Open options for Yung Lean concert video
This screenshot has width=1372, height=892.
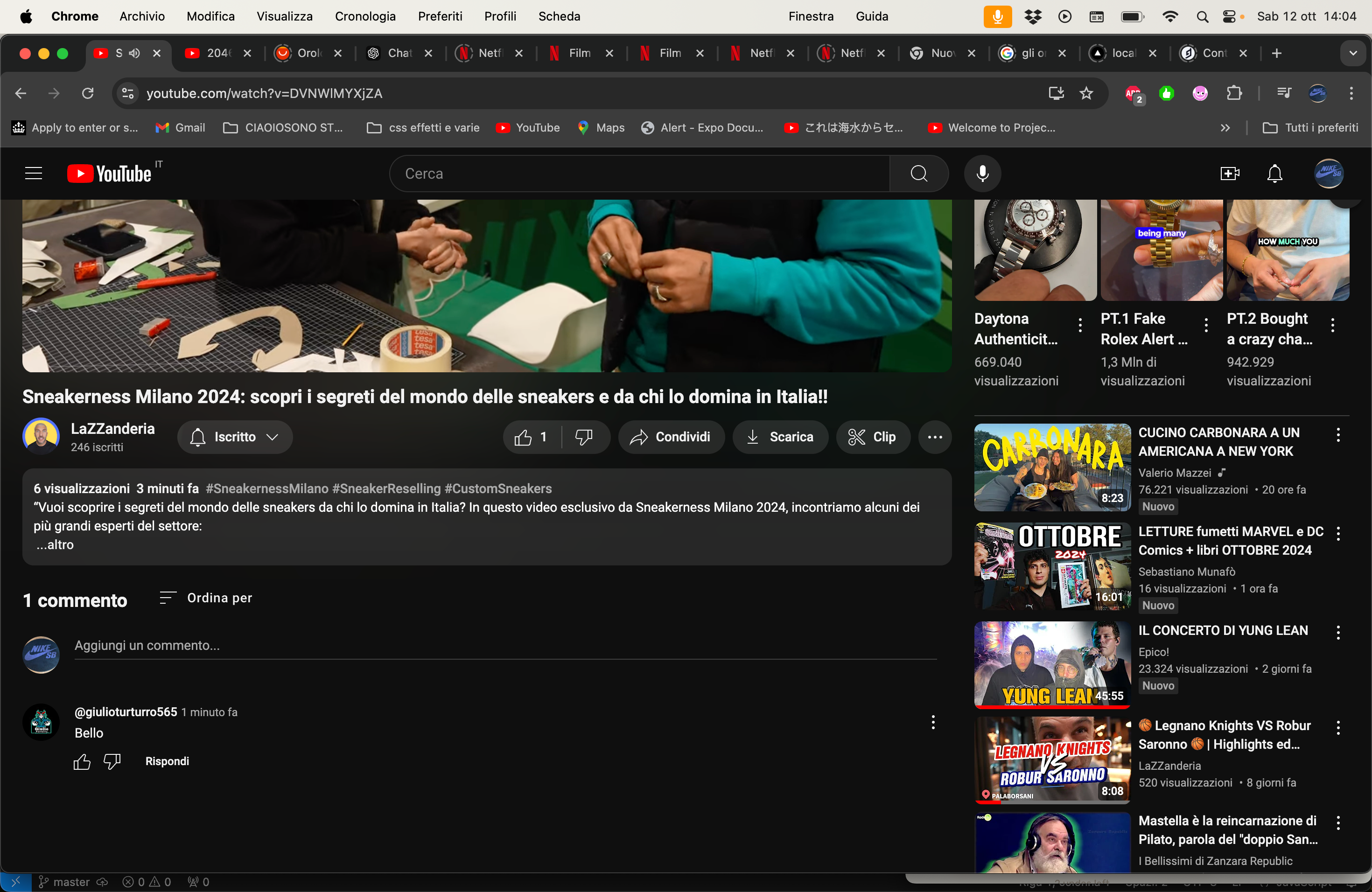pos(1338,633)
